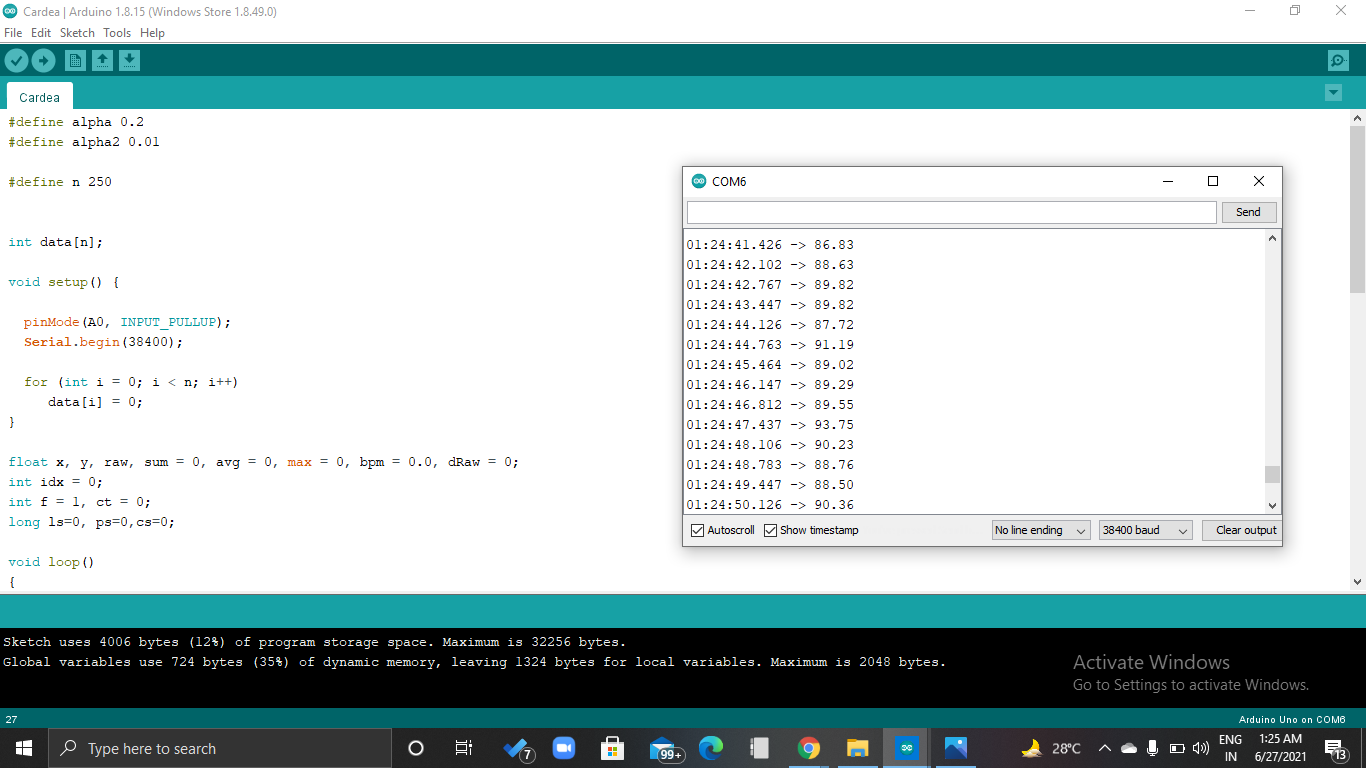Image resolution: width=1366 pixels, height=768 pixels.
Task: Open File Explorer on taskbar
Action: click(x=858, y=748)
